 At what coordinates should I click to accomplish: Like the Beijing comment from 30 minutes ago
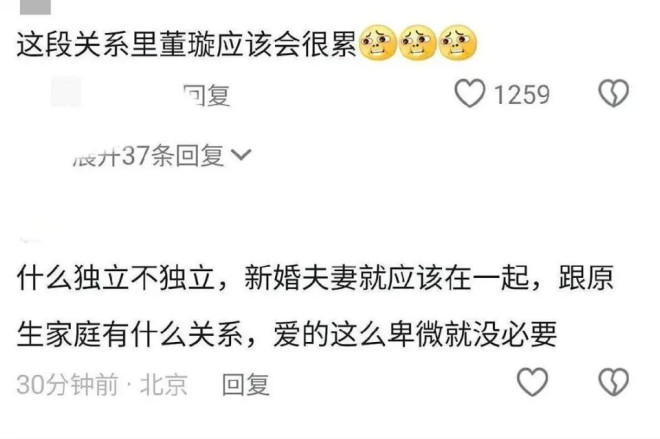pyautogui.click(x=532, y=382)
